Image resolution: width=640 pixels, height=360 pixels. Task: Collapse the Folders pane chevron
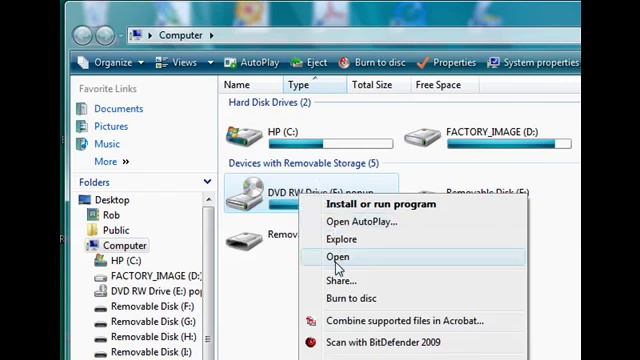coord(207,182)
